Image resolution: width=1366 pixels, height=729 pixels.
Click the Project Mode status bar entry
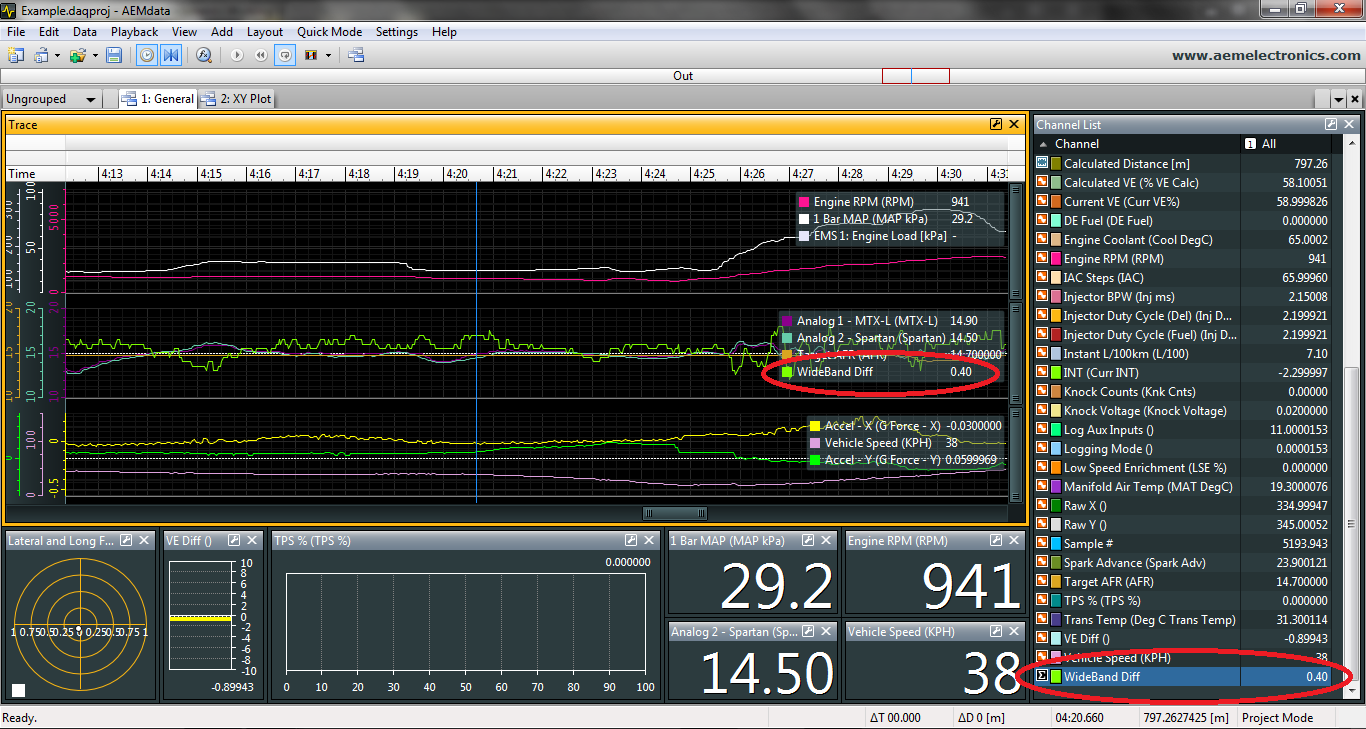pos(1277,717)
